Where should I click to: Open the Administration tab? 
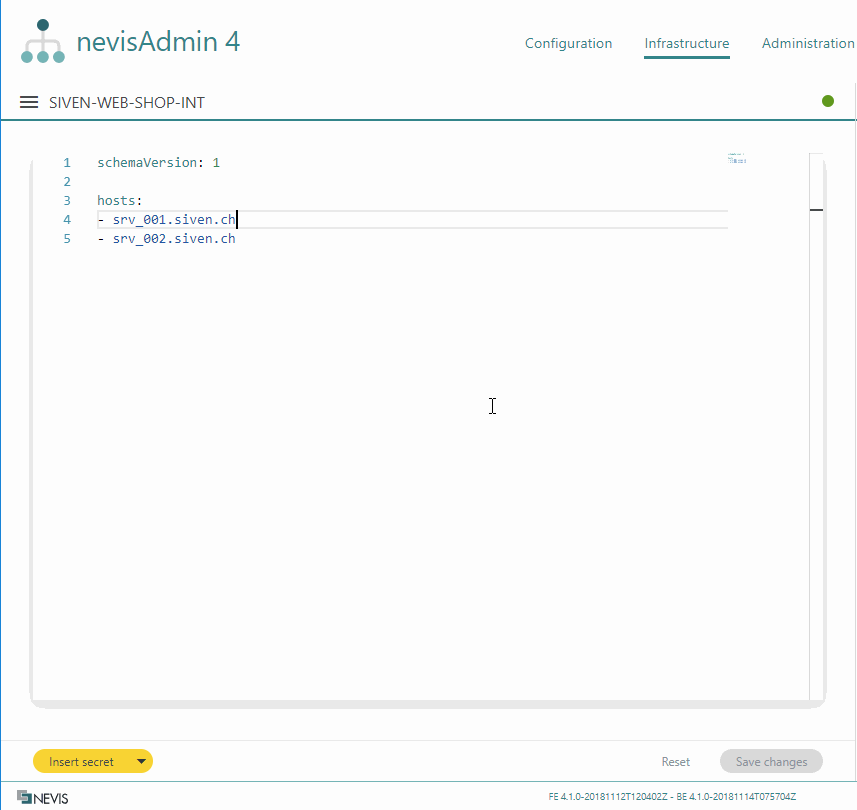807,44
